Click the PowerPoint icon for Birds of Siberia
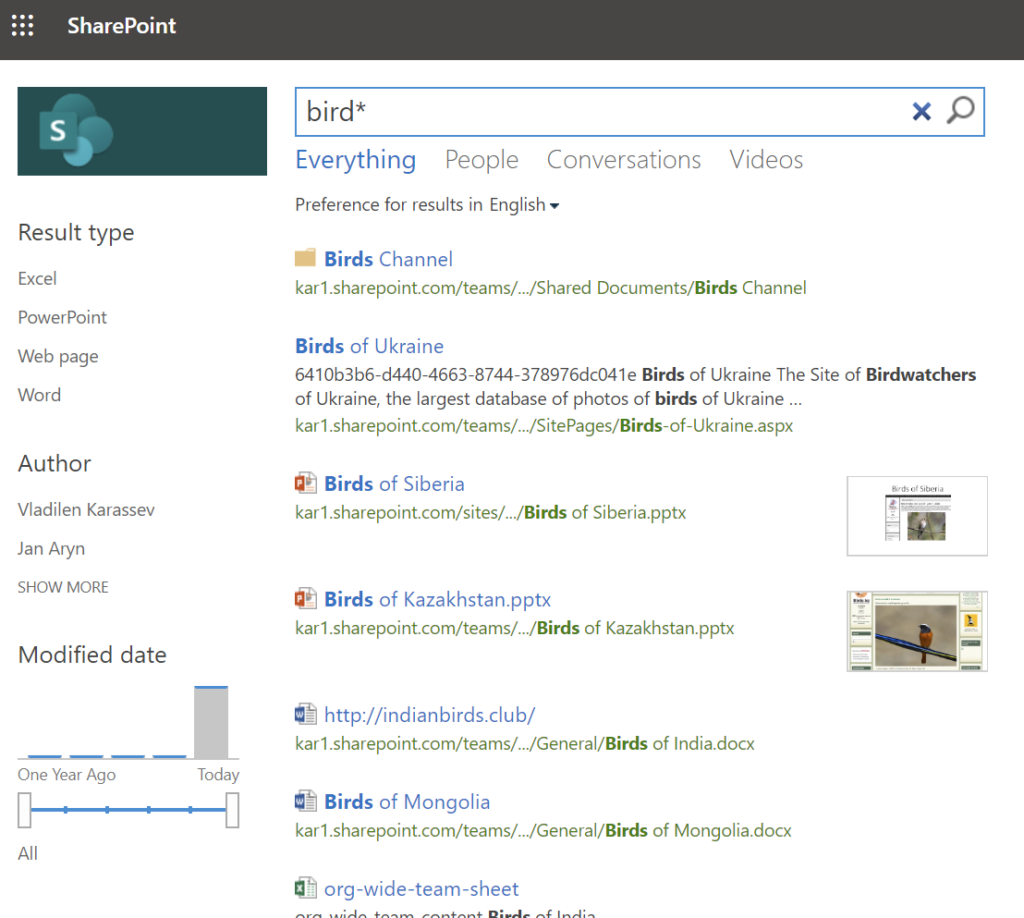This screenshot has width=1024, height=918. [x=305, y=483]
